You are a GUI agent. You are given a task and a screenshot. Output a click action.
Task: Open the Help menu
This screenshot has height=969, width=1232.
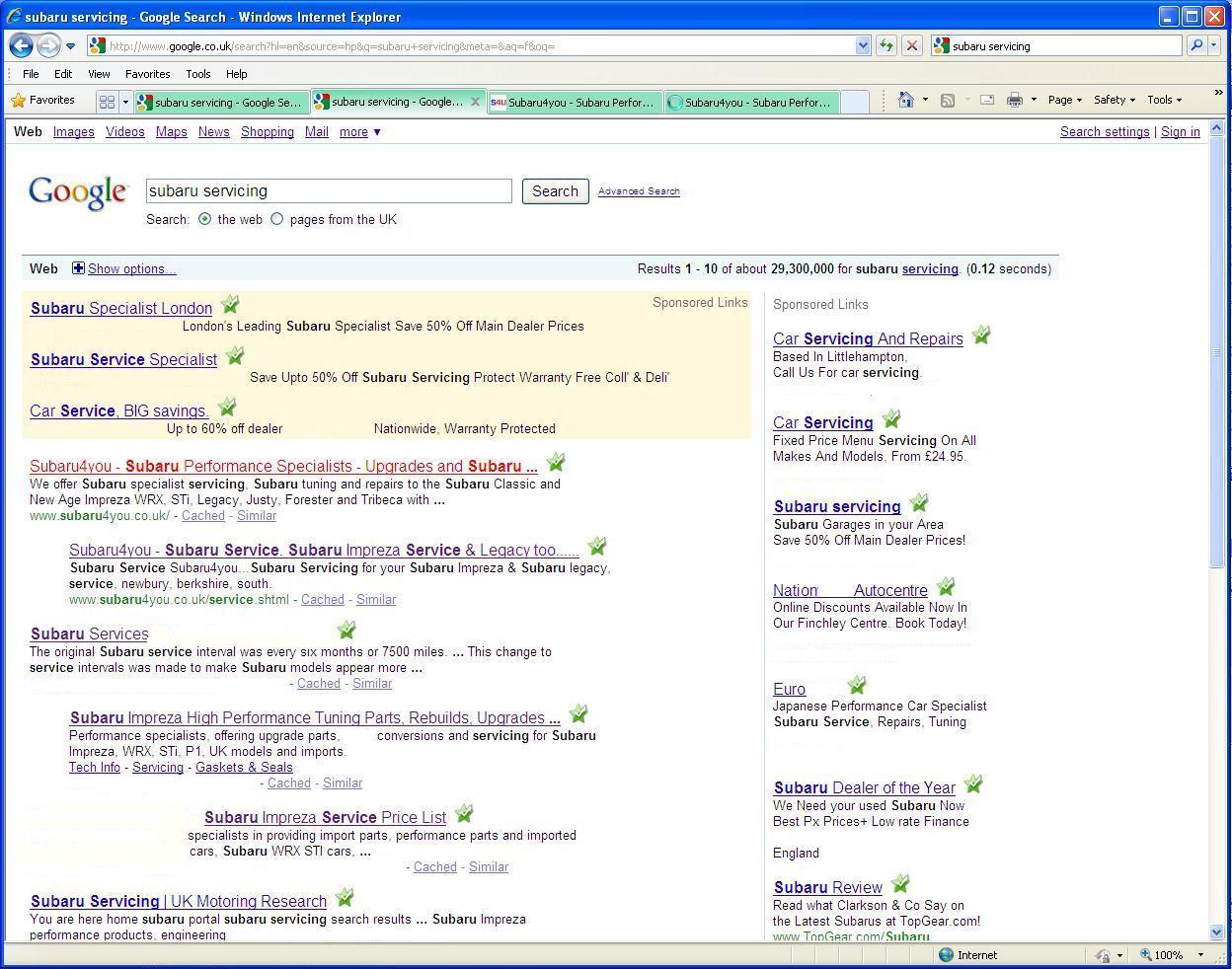[236, 74]
